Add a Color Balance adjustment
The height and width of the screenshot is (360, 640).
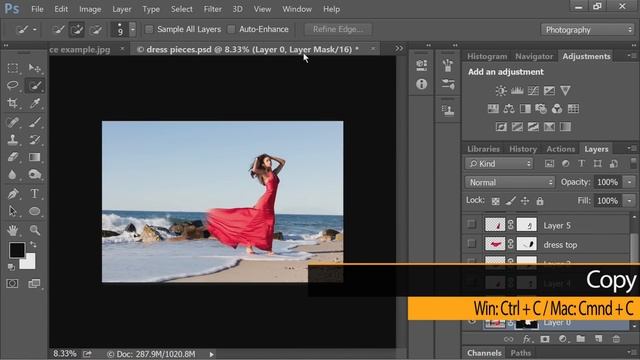coord(509,109)
